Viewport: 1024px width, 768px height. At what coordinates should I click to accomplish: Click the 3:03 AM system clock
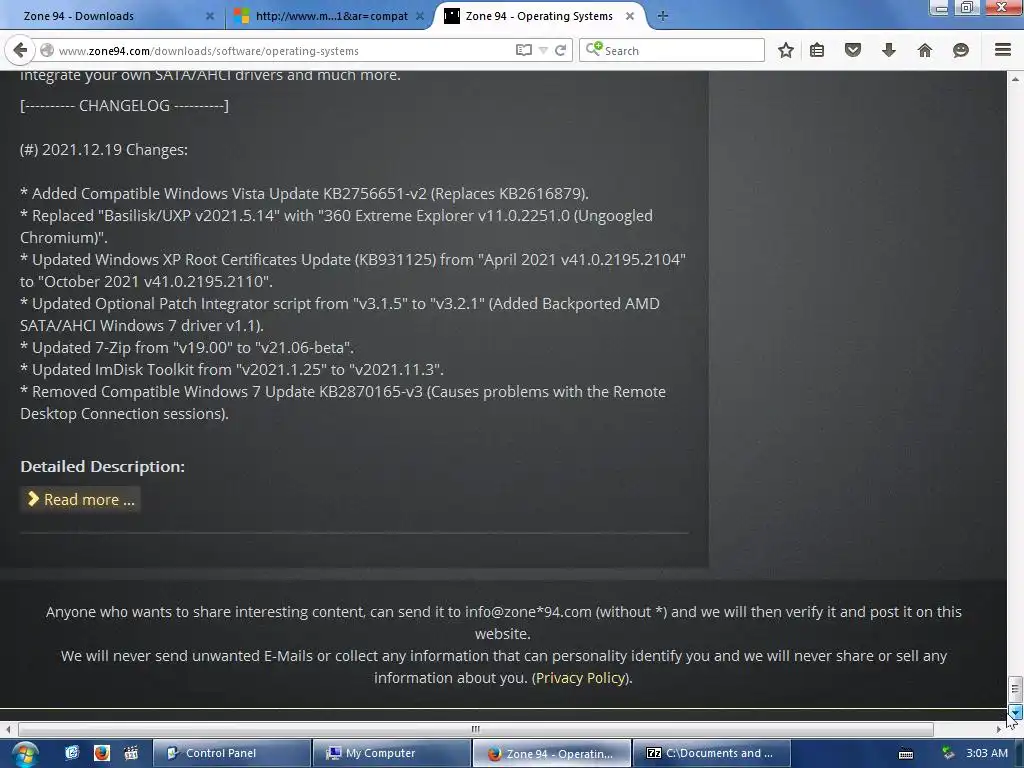(987, 753)
